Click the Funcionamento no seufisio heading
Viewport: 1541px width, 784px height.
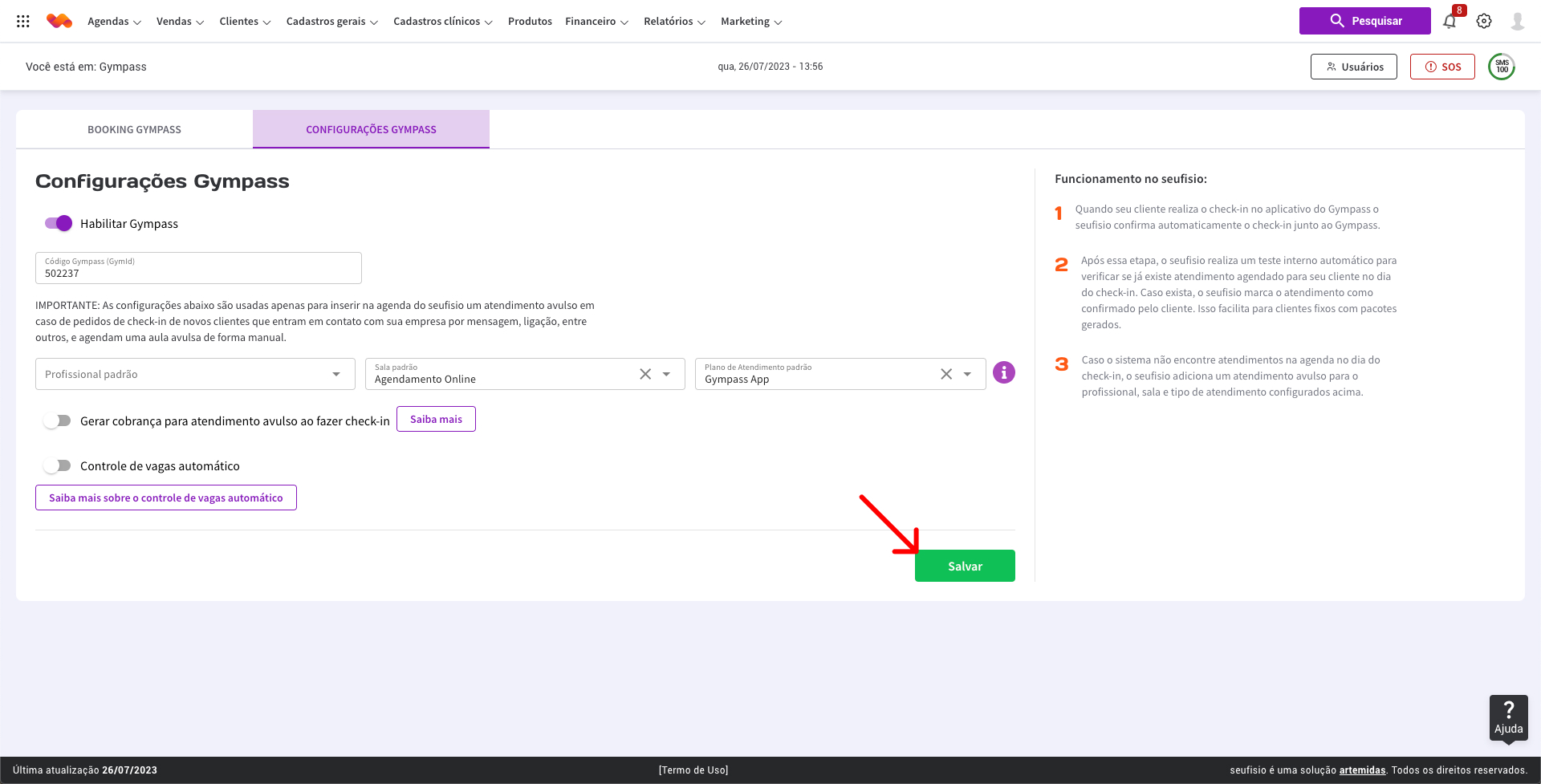1130,179
